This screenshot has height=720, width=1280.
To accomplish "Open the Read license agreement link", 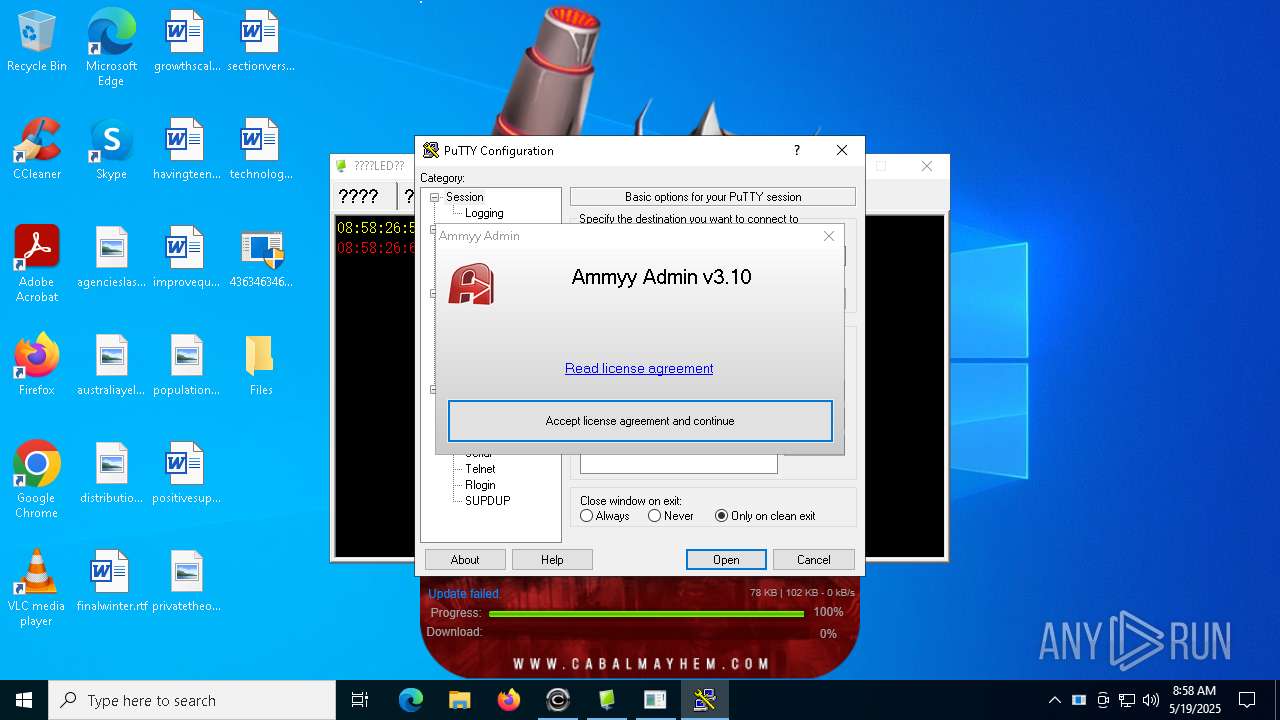I will (x=639, y=368).
